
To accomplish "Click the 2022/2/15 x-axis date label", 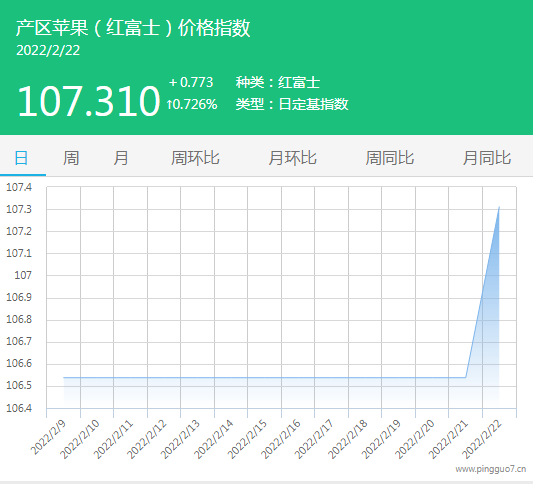I will (x=247, y=439).
